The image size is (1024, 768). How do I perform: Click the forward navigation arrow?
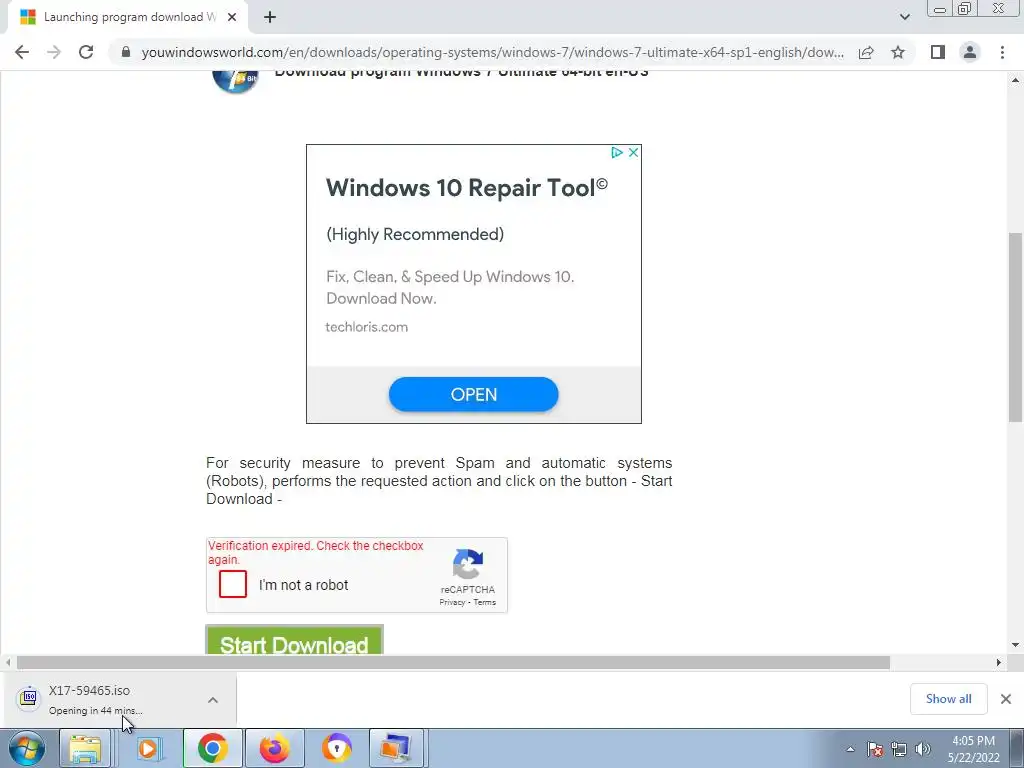[54, 52]
